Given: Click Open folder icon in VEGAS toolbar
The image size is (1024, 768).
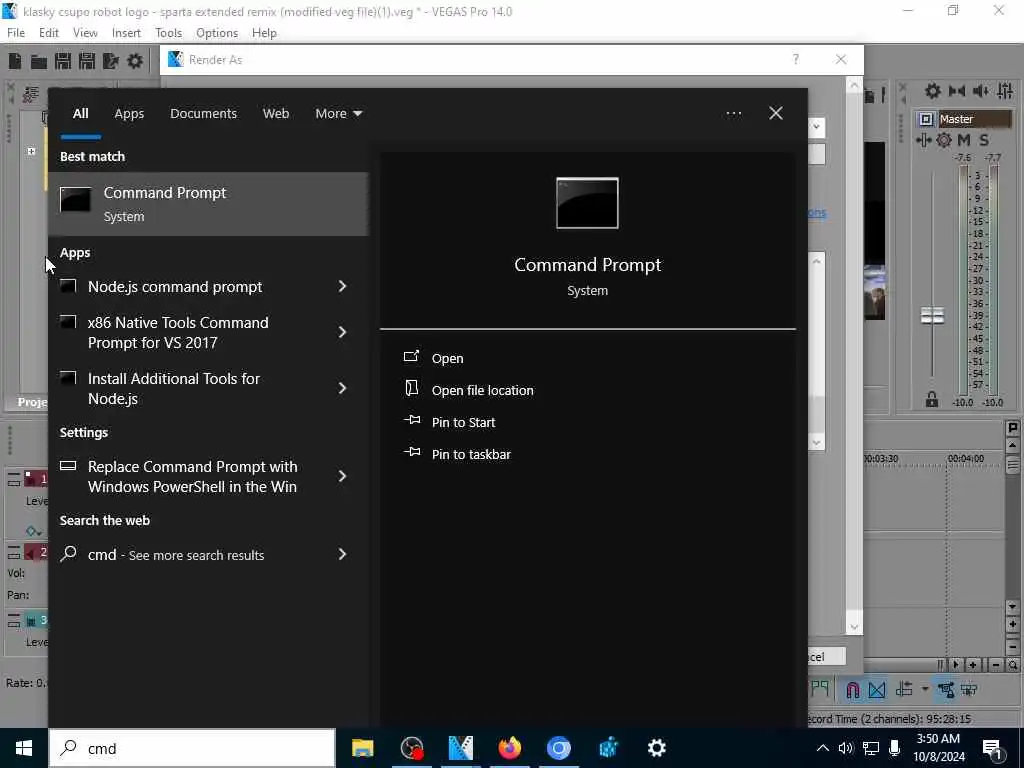Looking at the screenshot, I should (39, 61).
